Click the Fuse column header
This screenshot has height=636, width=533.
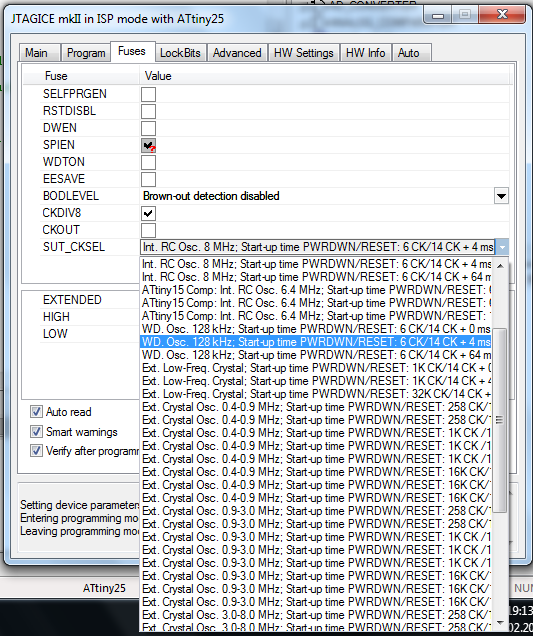81,76
